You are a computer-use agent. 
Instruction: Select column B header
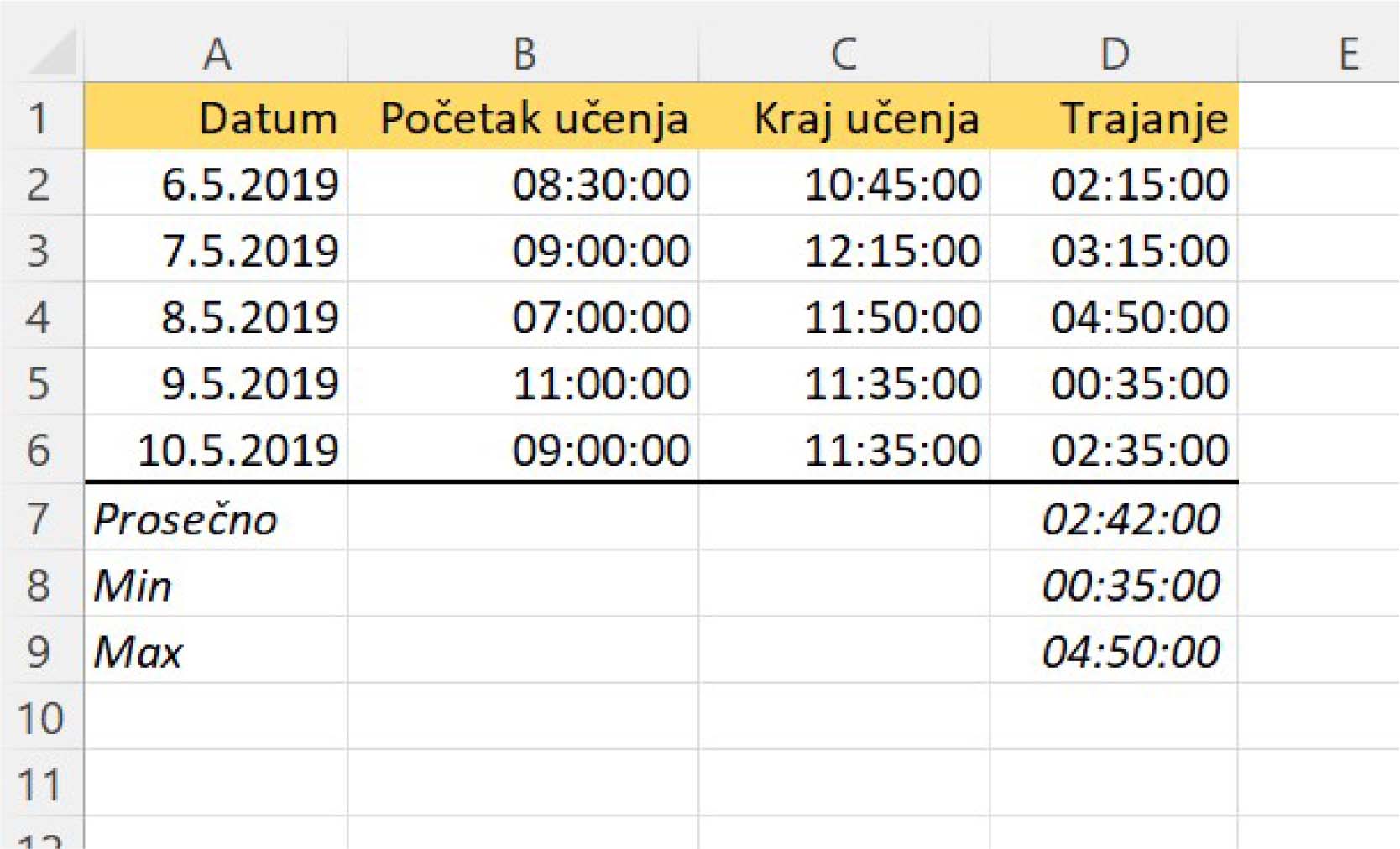(524, 55)
